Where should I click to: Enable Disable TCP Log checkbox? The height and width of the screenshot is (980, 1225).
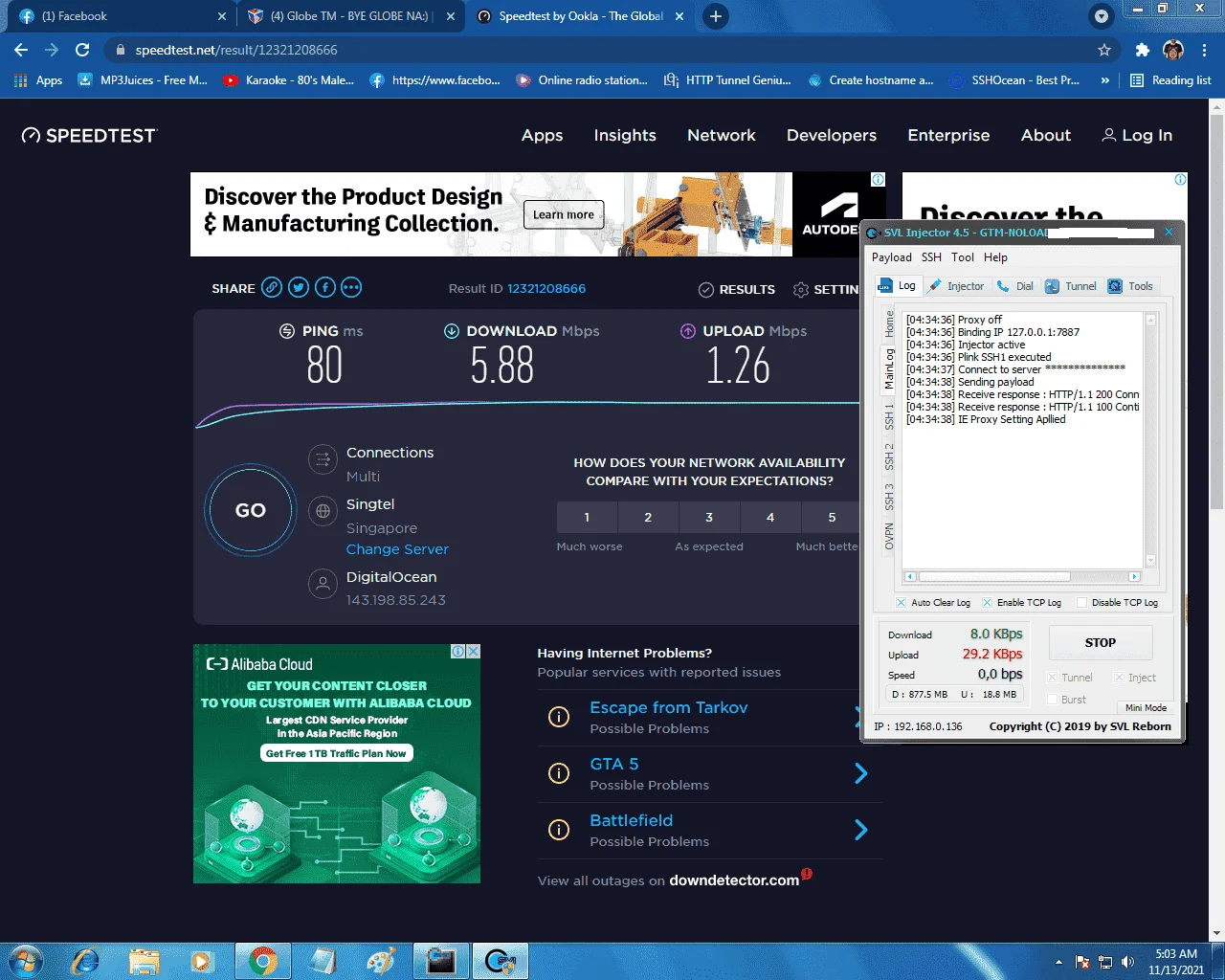(x=1081, y=603)
